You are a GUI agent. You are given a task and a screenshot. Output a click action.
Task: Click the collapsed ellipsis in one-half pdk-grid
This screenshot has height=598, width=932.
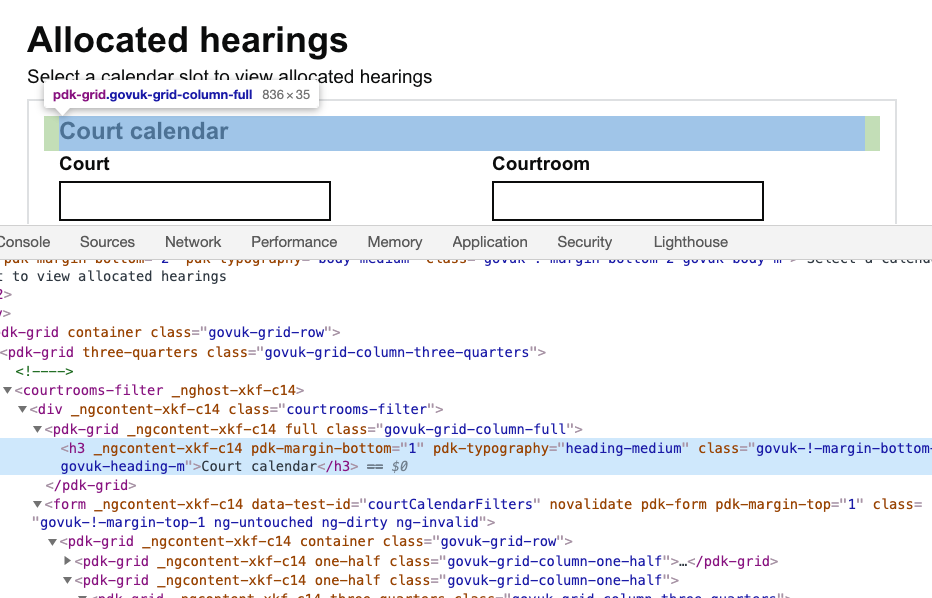[x=683, y=561]
